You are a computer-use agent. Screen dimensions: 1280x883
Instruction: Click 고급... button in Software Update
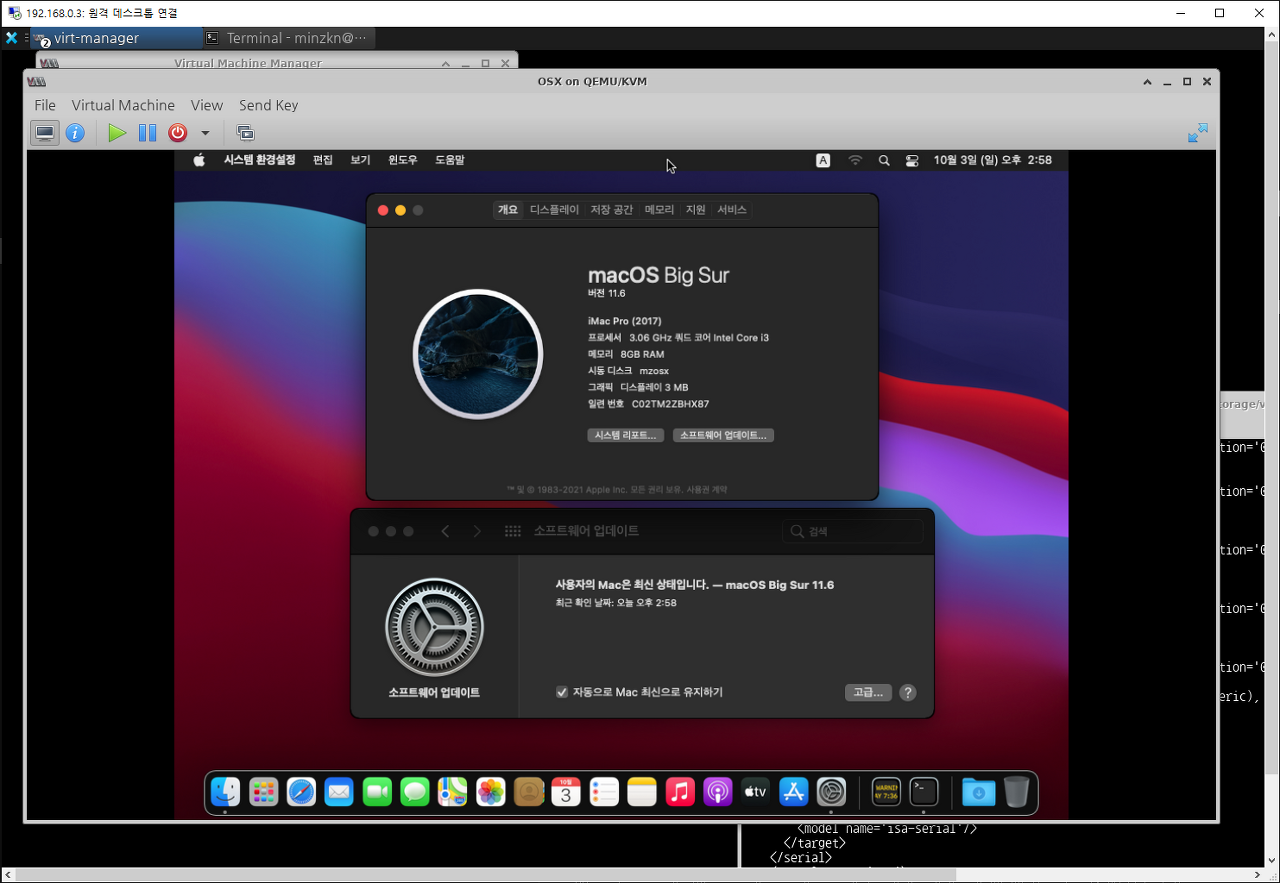[867, 692]
